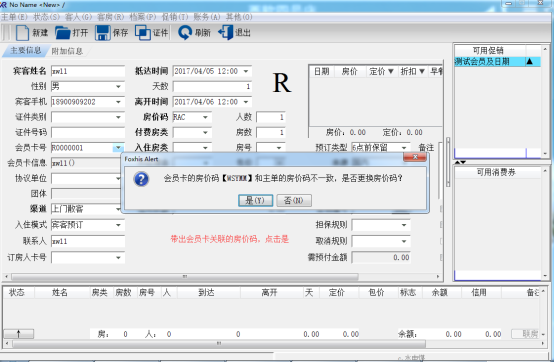Click the scroll-down arrow of the 可用促销 panel
554x362 pixels.
pyautogui.click(x=545, y=154)
